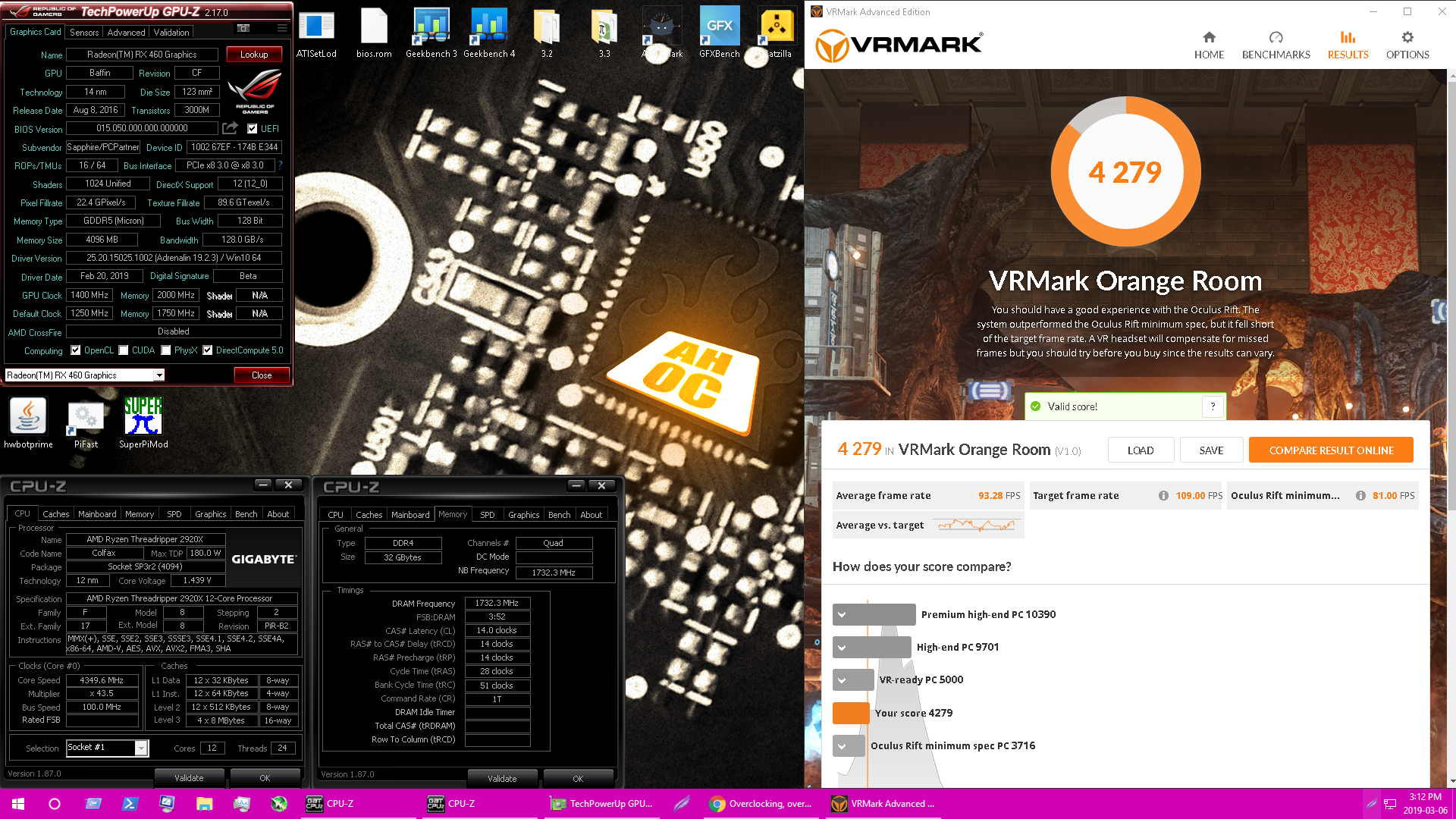Click the orange Your score 4279 bar
Image resolution: width=1456 pixels, height=819 pixels.
pyautogui.click(x=851, y=713)
